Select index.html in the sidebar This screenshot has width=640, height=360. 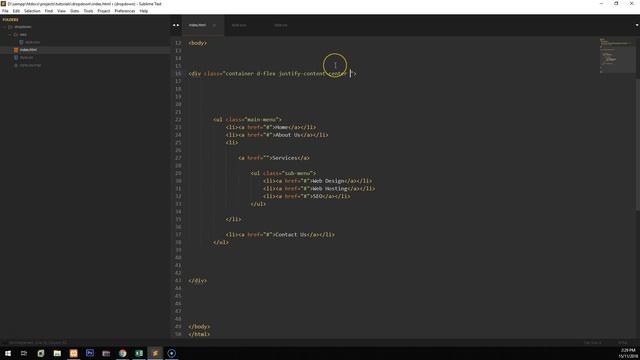coord(28,50)
